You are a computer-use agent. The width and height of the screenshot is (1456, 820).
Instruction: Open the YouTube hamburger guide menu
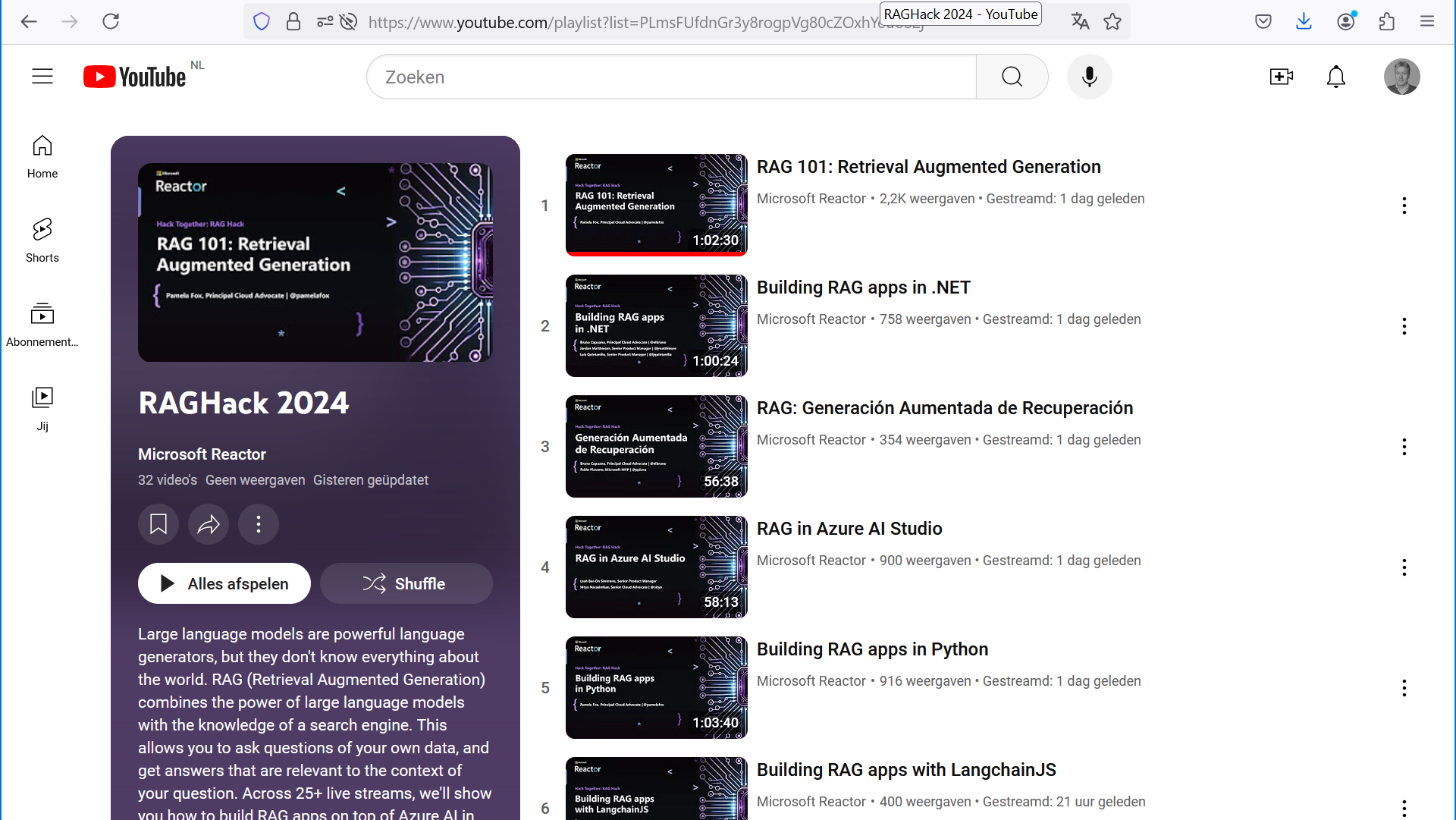coord(42,77)
